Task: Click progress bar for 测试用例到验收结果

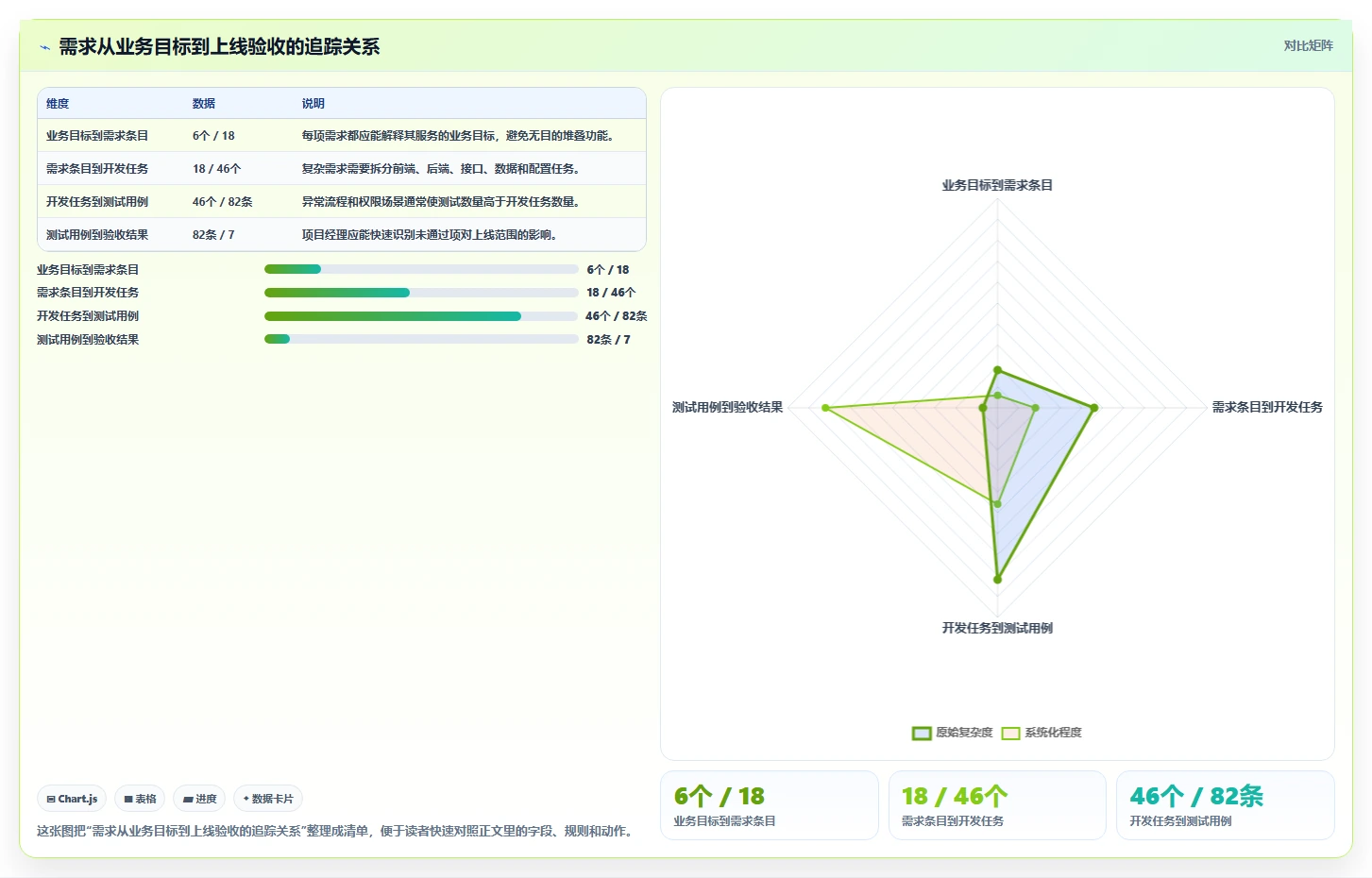Action: click(421, 340)
